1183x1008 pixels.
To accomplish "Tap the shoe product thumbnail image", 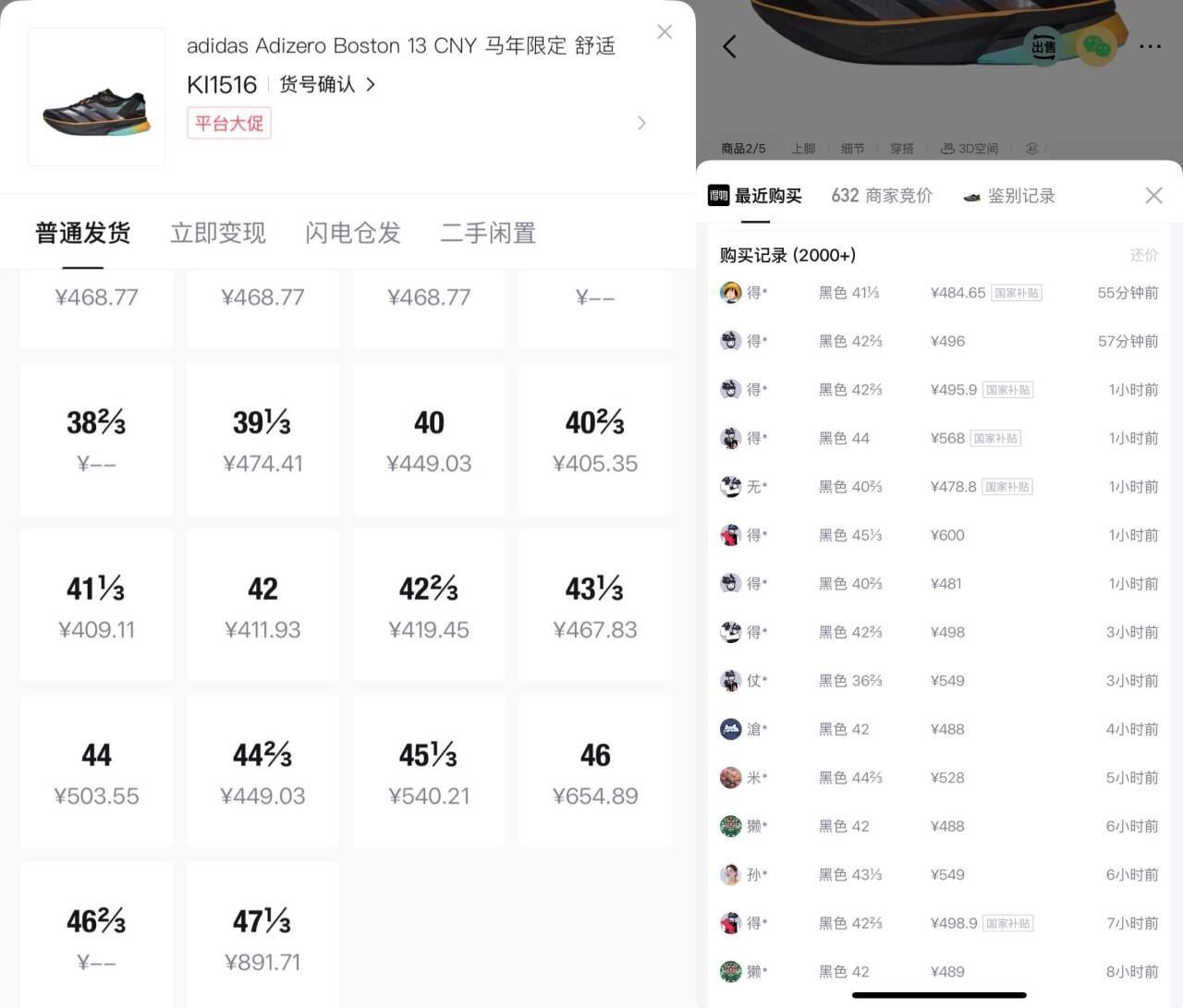I will point(97,97).
